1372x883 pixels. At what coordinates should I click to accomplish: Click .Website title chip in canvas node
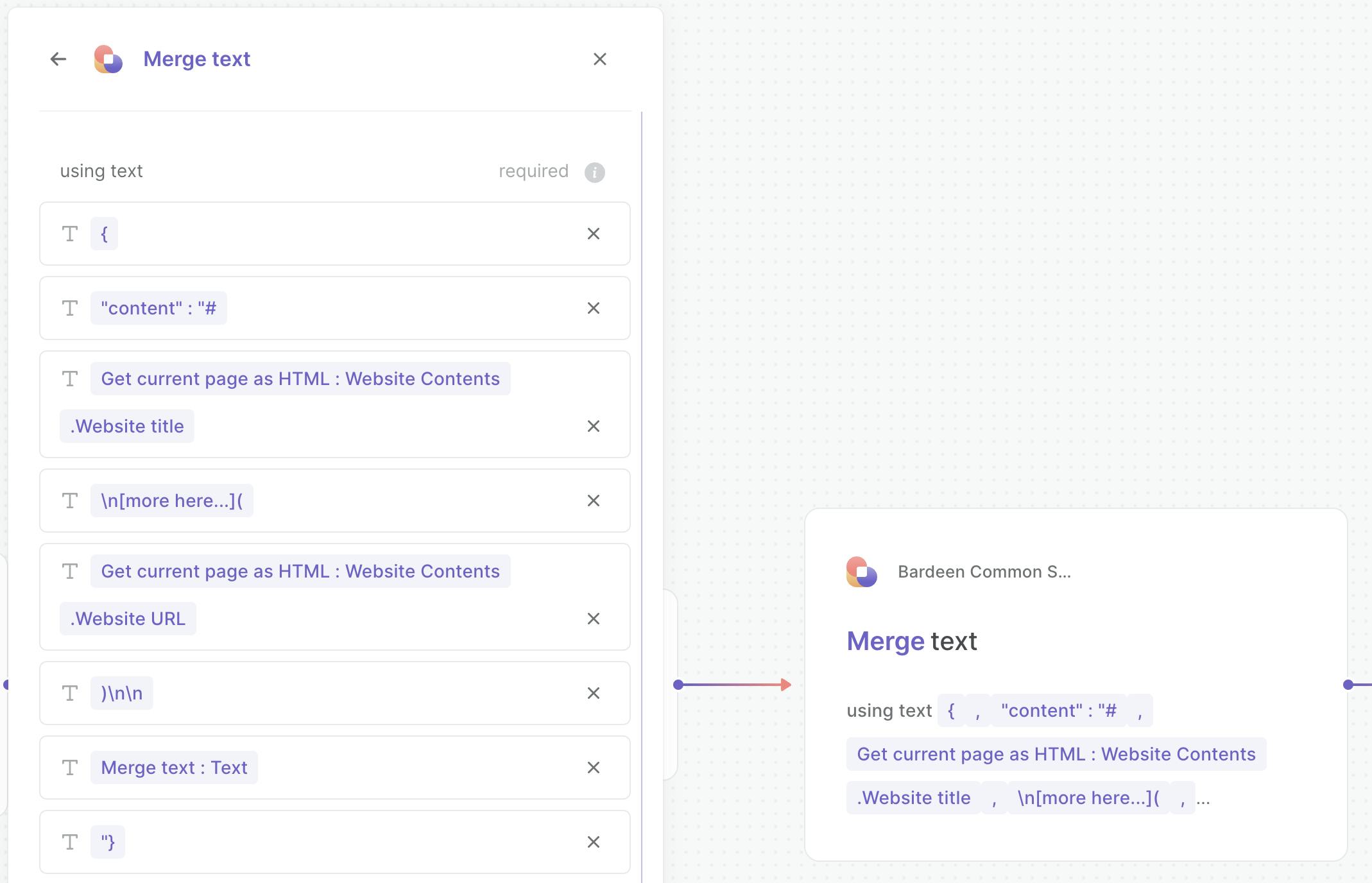tap(914, 798)
